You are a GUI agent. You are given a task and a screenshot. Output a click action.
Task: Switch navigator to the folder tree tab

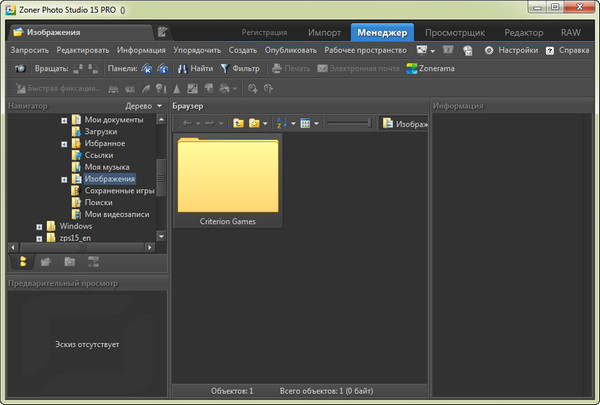23,261
